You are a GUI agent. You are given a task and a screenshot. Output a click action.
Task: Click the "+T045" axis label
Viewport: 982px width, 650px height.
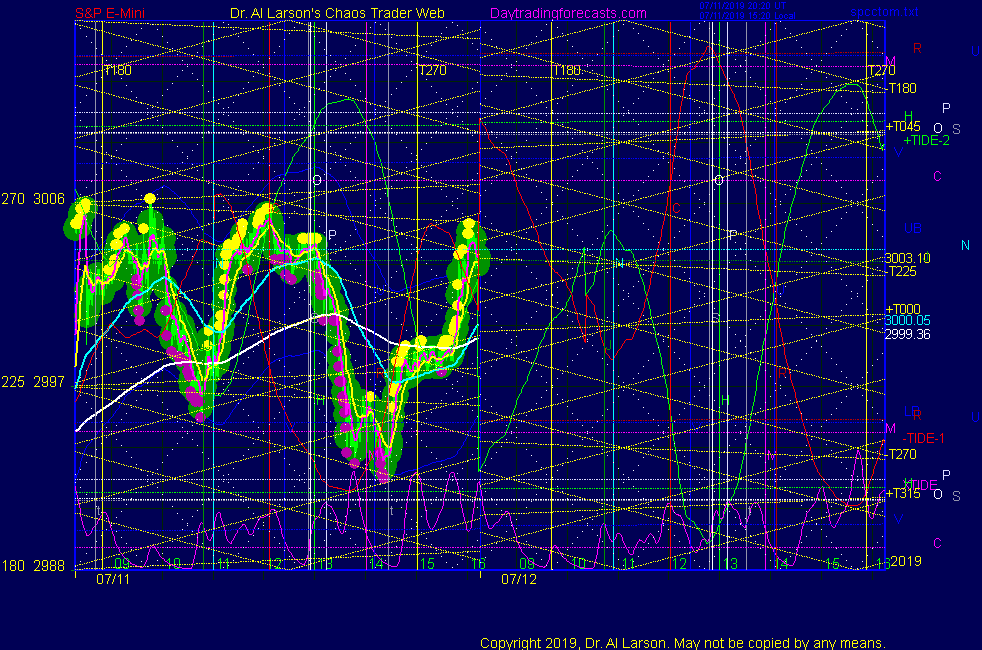coord(902,126)
